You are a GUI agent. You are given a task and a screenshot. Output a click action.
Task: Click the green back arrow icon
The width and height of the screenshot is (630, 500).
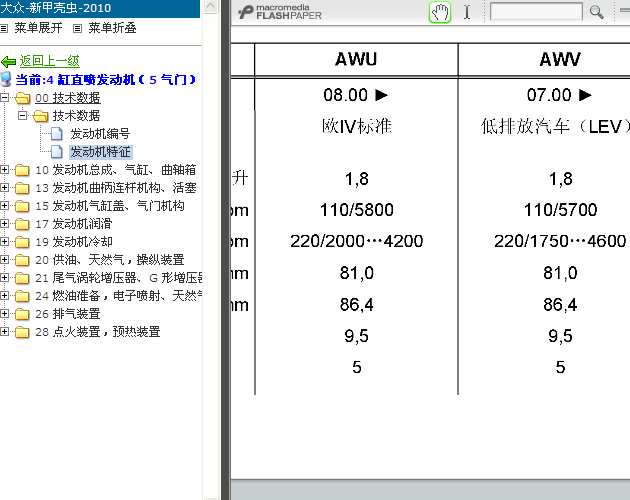8,61
